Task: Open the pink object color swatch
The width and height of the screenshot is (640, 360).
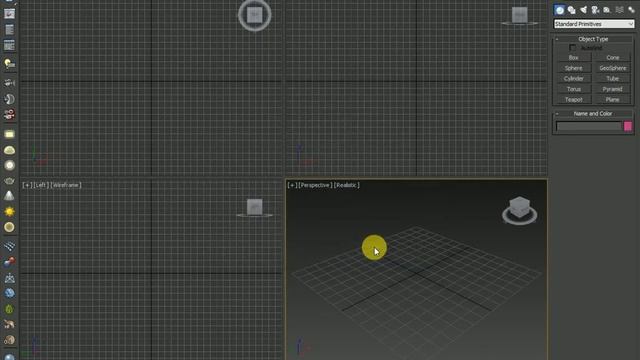Action: [628, 126]
